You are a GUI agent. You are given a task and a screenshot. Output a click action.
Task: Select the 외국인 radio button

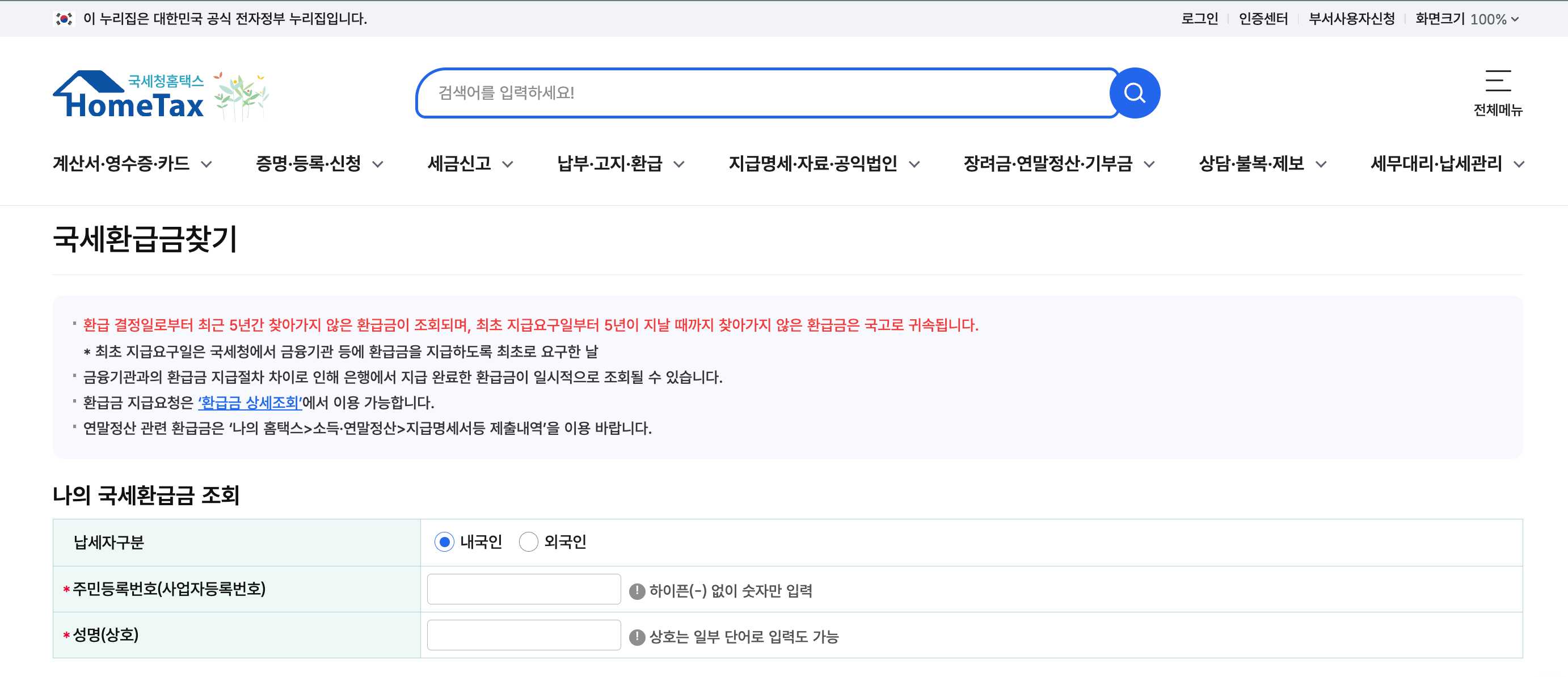click(x=528, y=542)
